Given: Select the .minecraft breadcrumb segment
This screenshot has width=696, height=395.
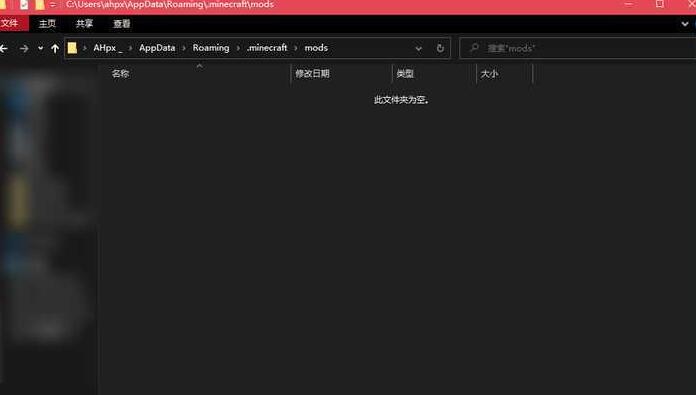Looking at the screenshot, I should coord(267,48).
